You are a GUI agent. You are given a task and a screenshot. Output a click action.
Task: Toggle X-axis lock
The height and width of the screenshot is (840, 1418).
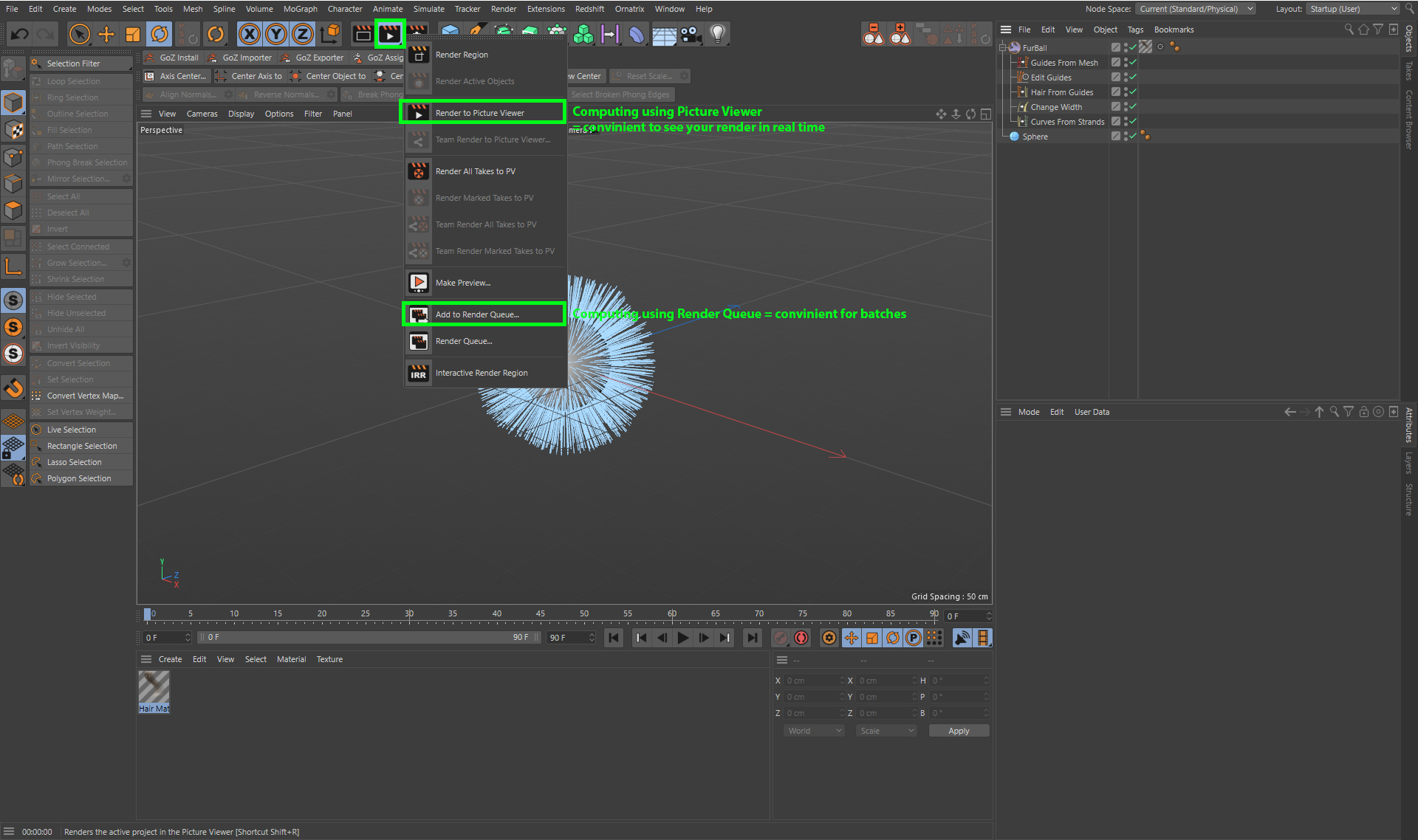click(250, 35)
